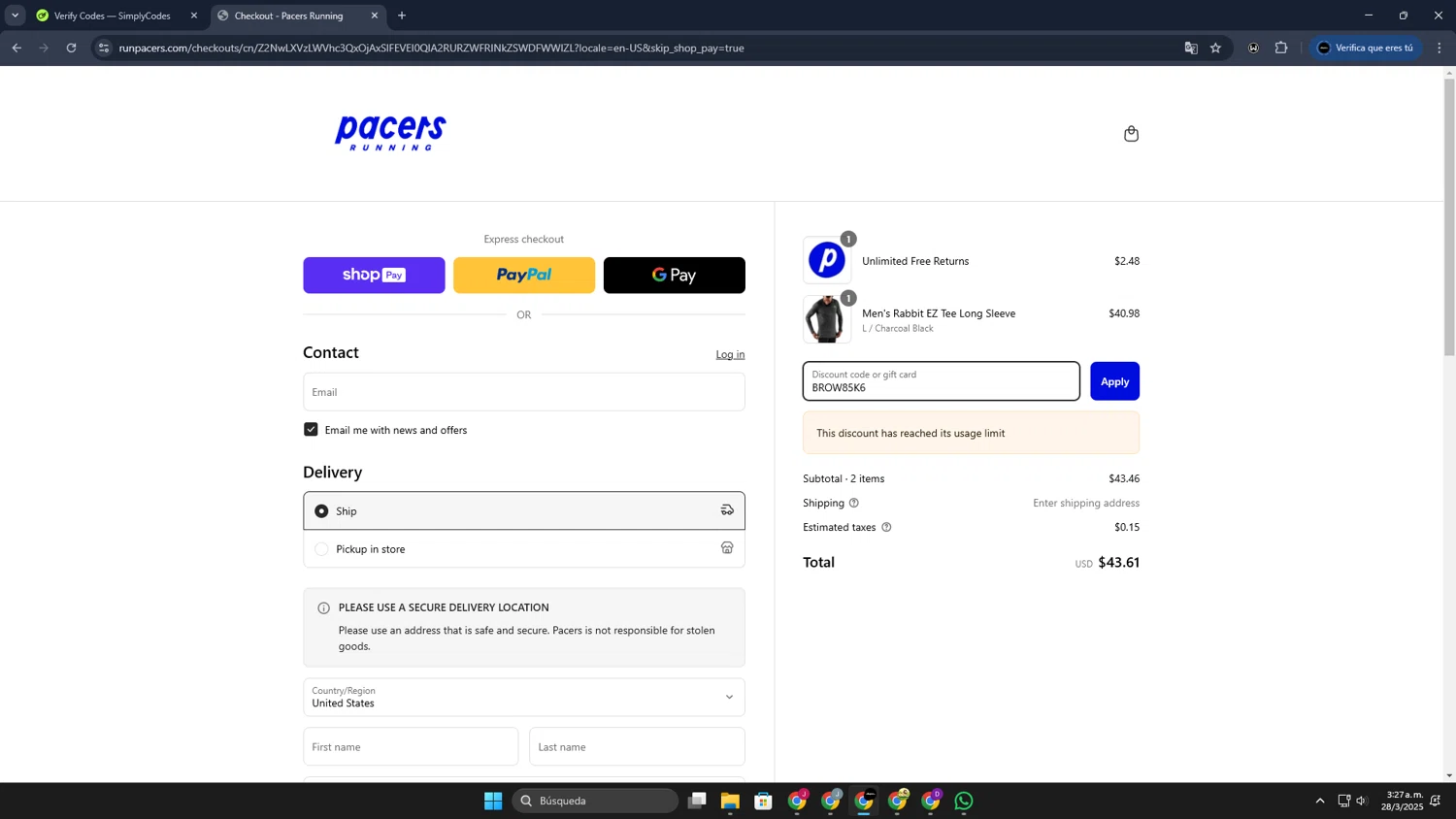Click the browser address bar URL

[432, 48]
